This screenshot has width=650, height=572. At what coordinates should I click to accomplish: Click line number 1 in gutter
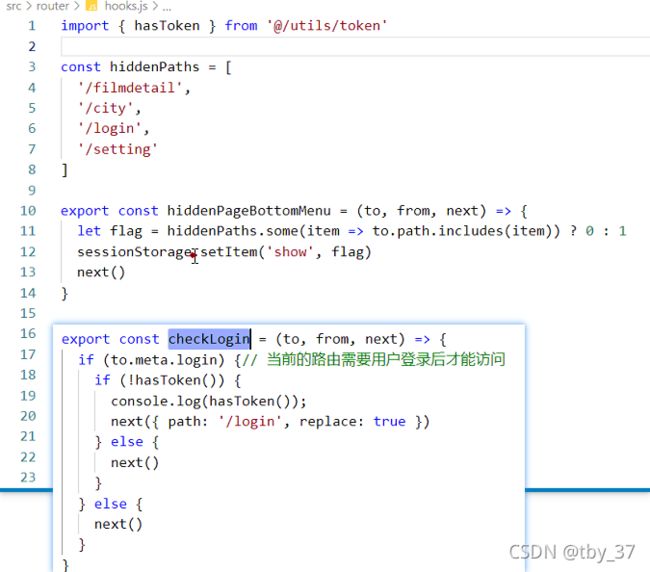pos(32,26)
